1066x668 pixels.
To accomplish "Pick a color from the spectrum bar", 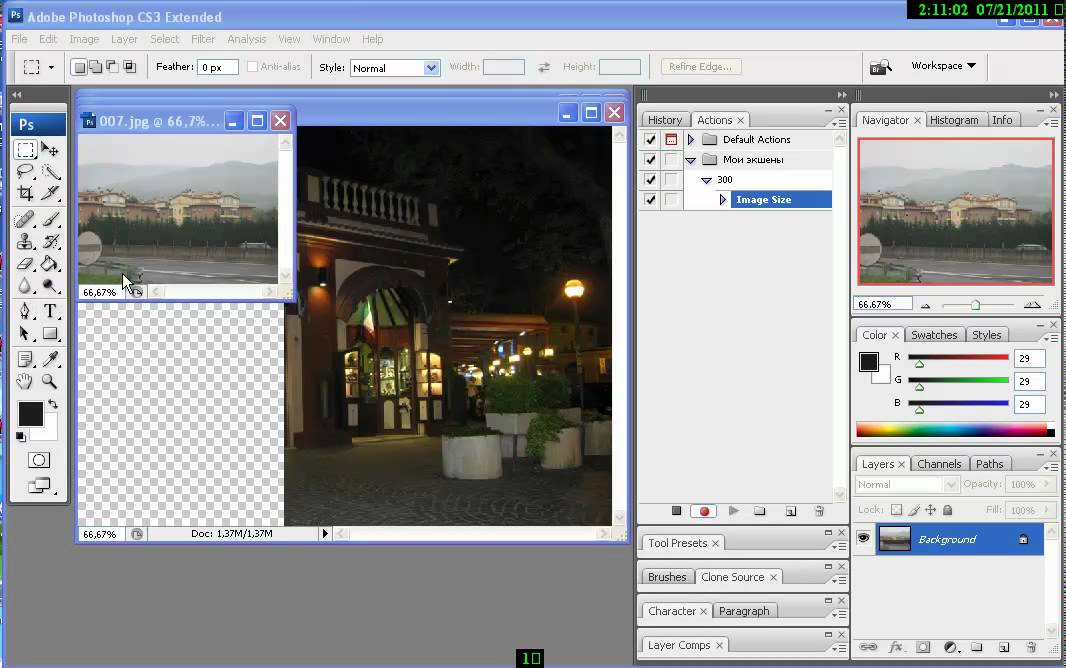I will tap(955, 429).
